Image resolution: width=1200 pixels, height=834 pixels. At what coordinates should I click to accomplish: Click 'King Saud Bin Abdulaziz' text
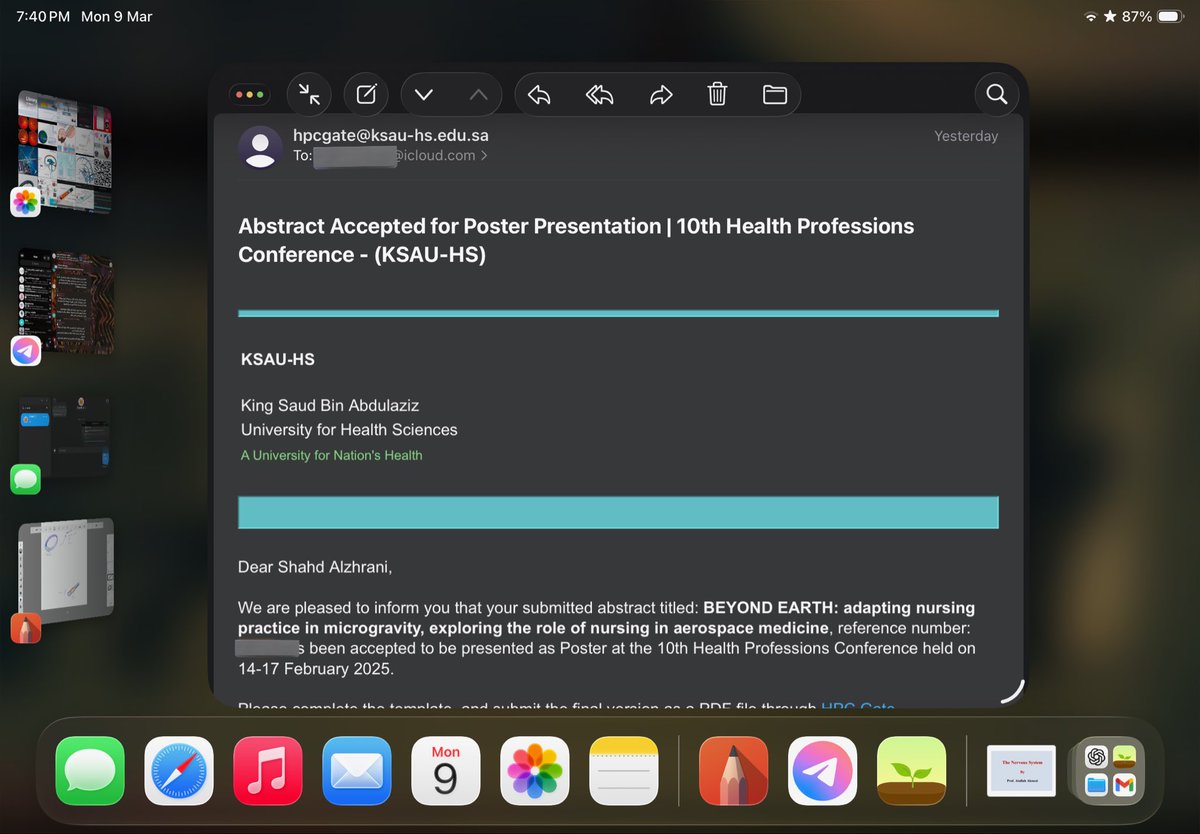pos(330,405)
